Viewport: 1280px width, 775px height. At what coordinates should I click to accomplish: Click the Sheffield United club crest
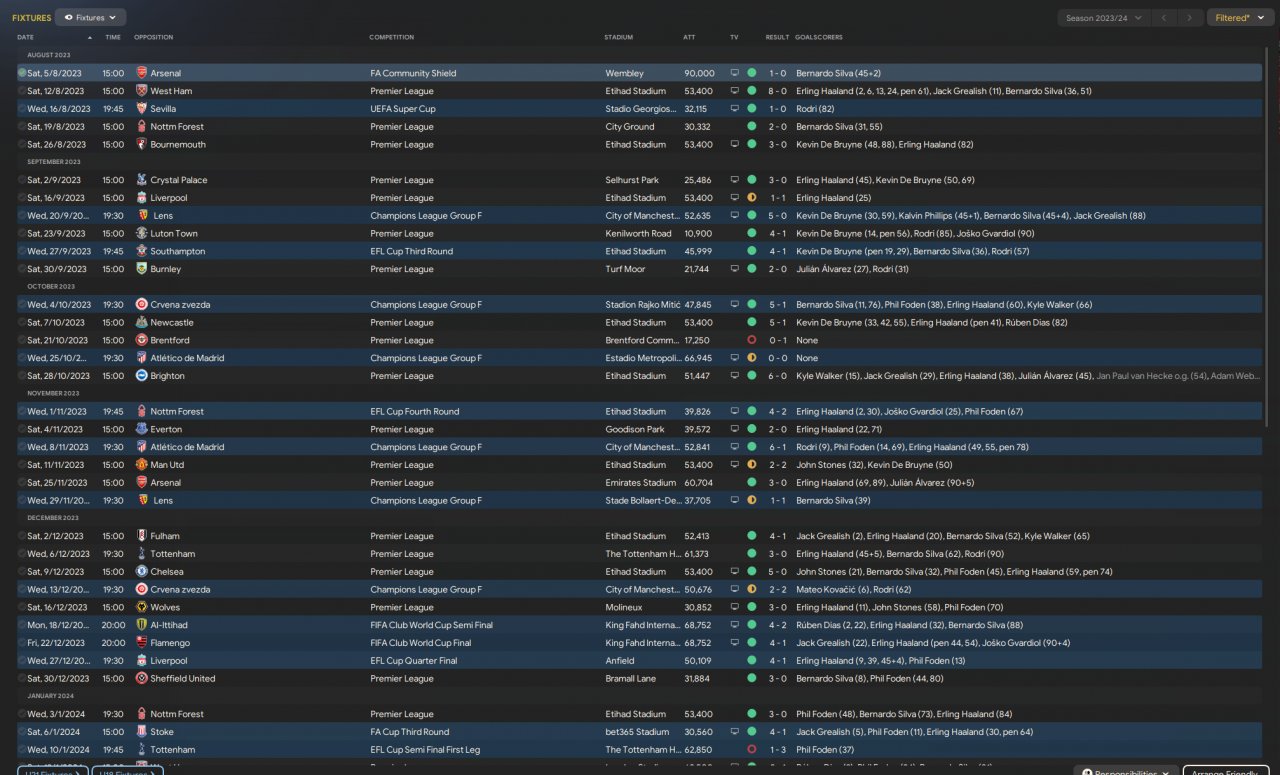click(x=141, y=678)
